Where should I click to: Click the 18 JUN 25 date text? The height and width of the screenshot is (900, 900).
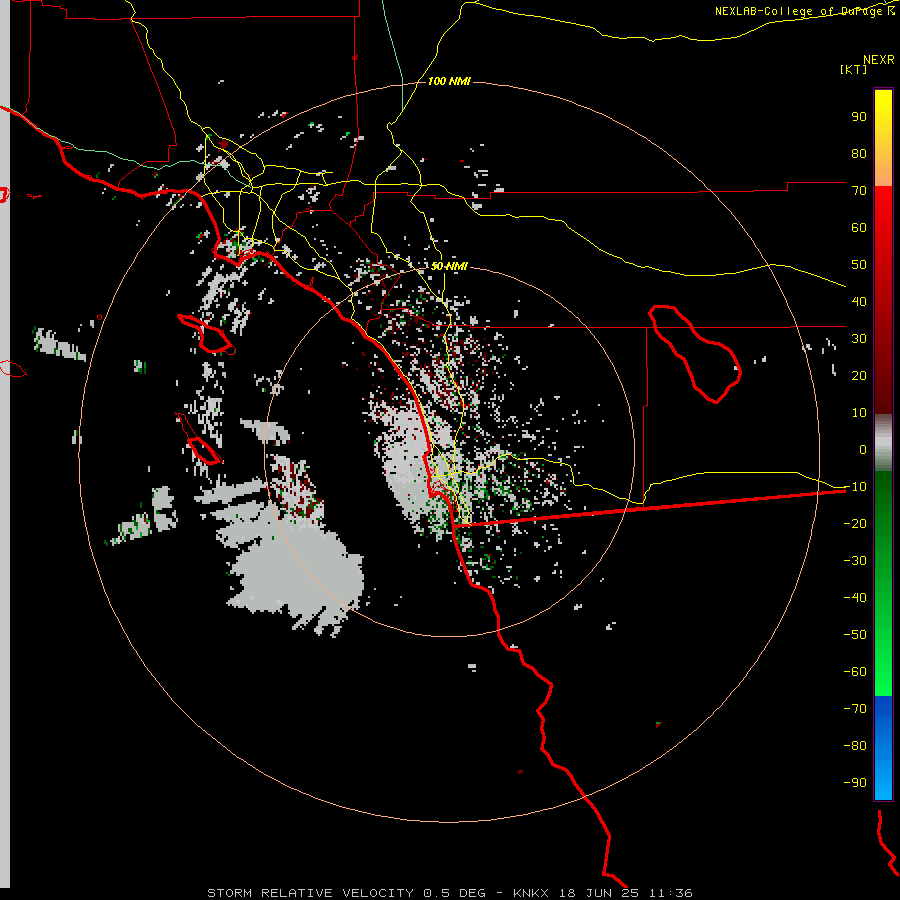pos(599,893)
